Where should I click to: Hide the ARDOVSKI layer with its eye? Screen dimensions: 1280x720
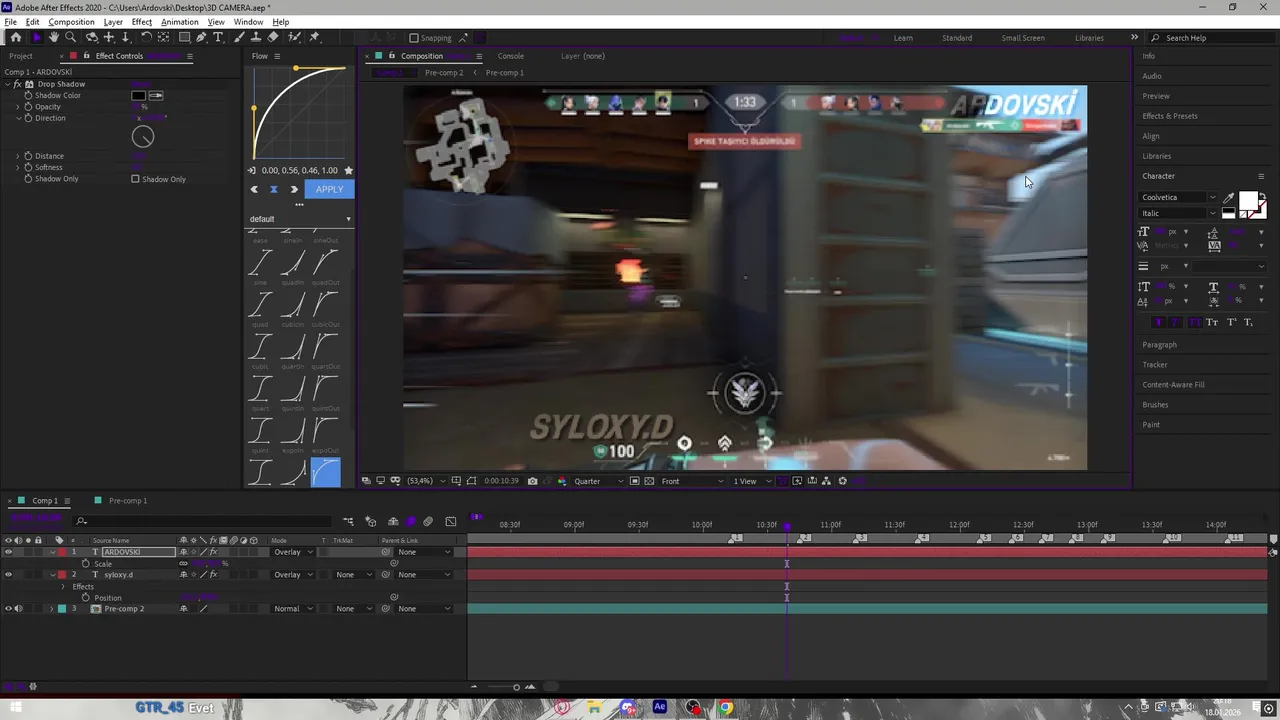(x=8, y=552)
